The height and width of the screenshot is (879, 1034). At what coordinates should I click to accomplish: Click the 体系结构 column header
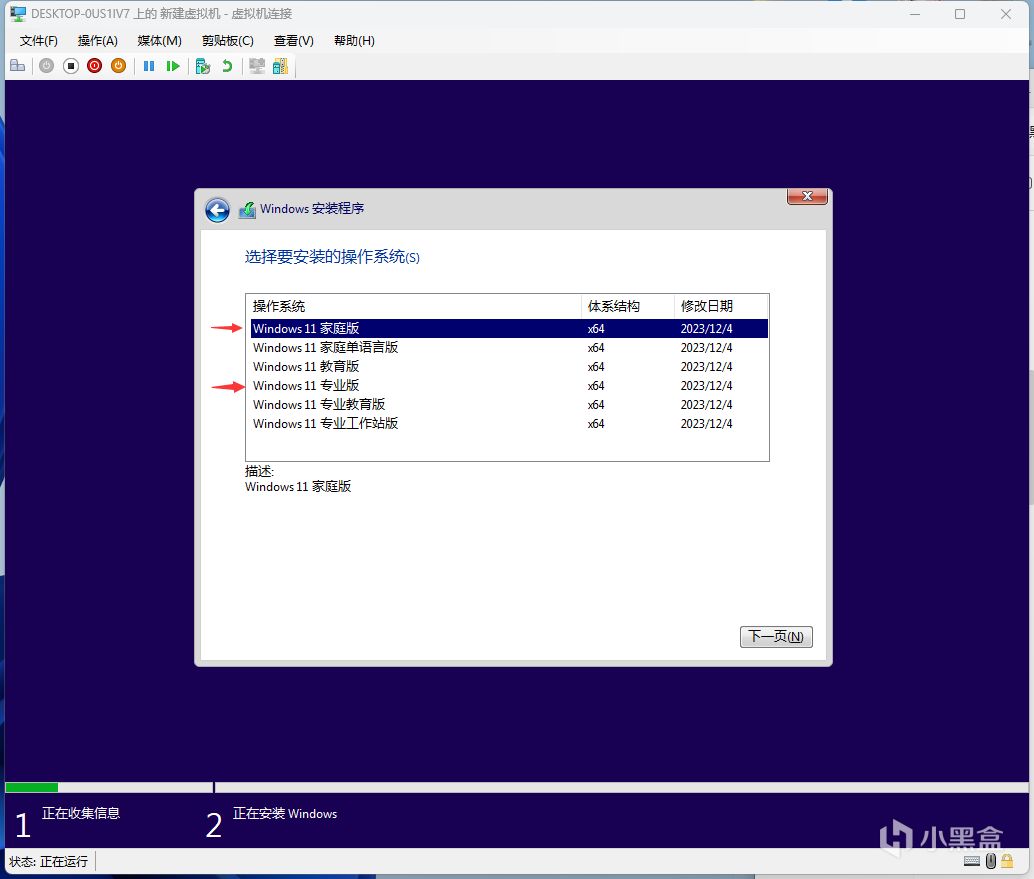(628, 306)
